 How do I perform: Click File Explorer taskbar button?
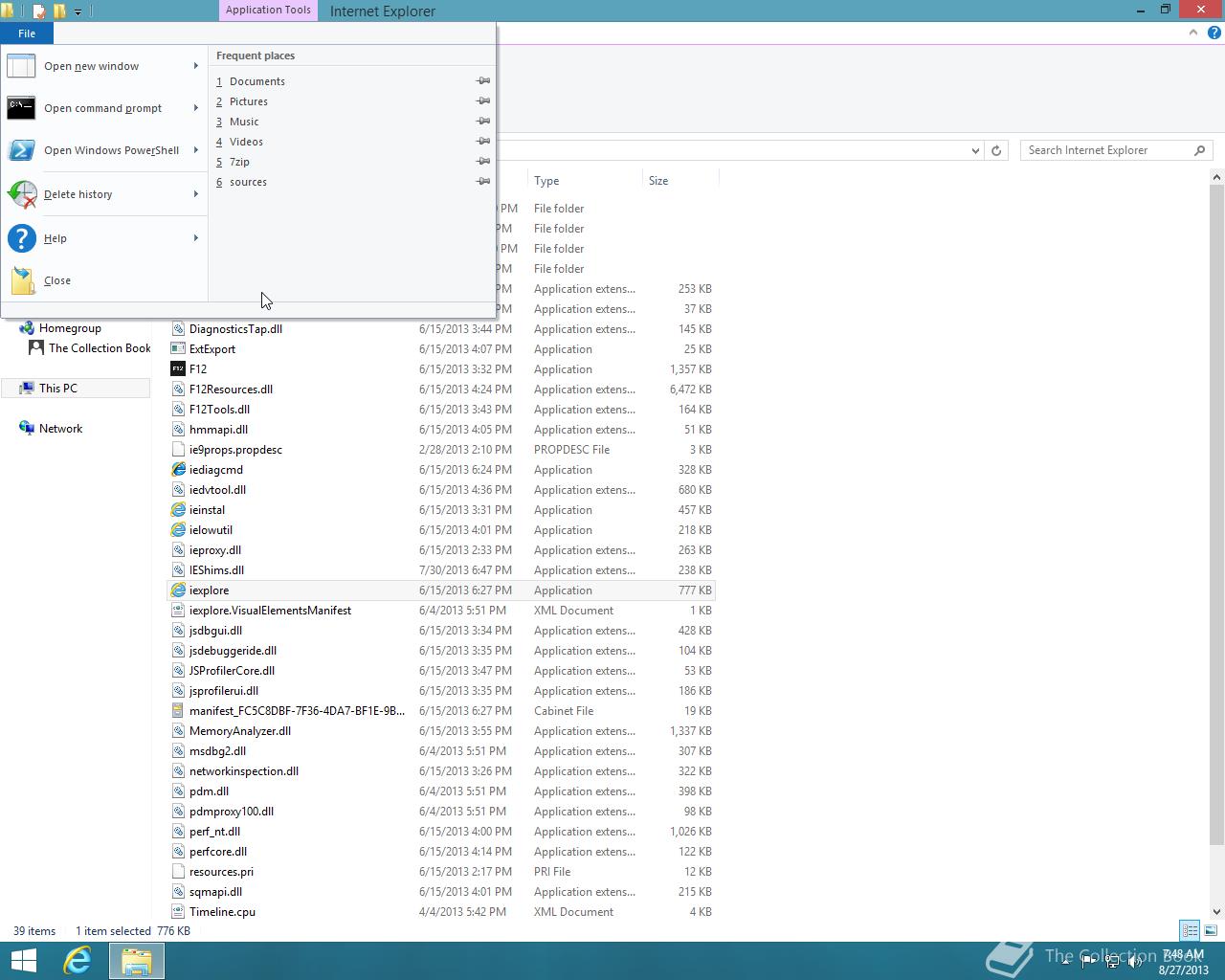136,961
